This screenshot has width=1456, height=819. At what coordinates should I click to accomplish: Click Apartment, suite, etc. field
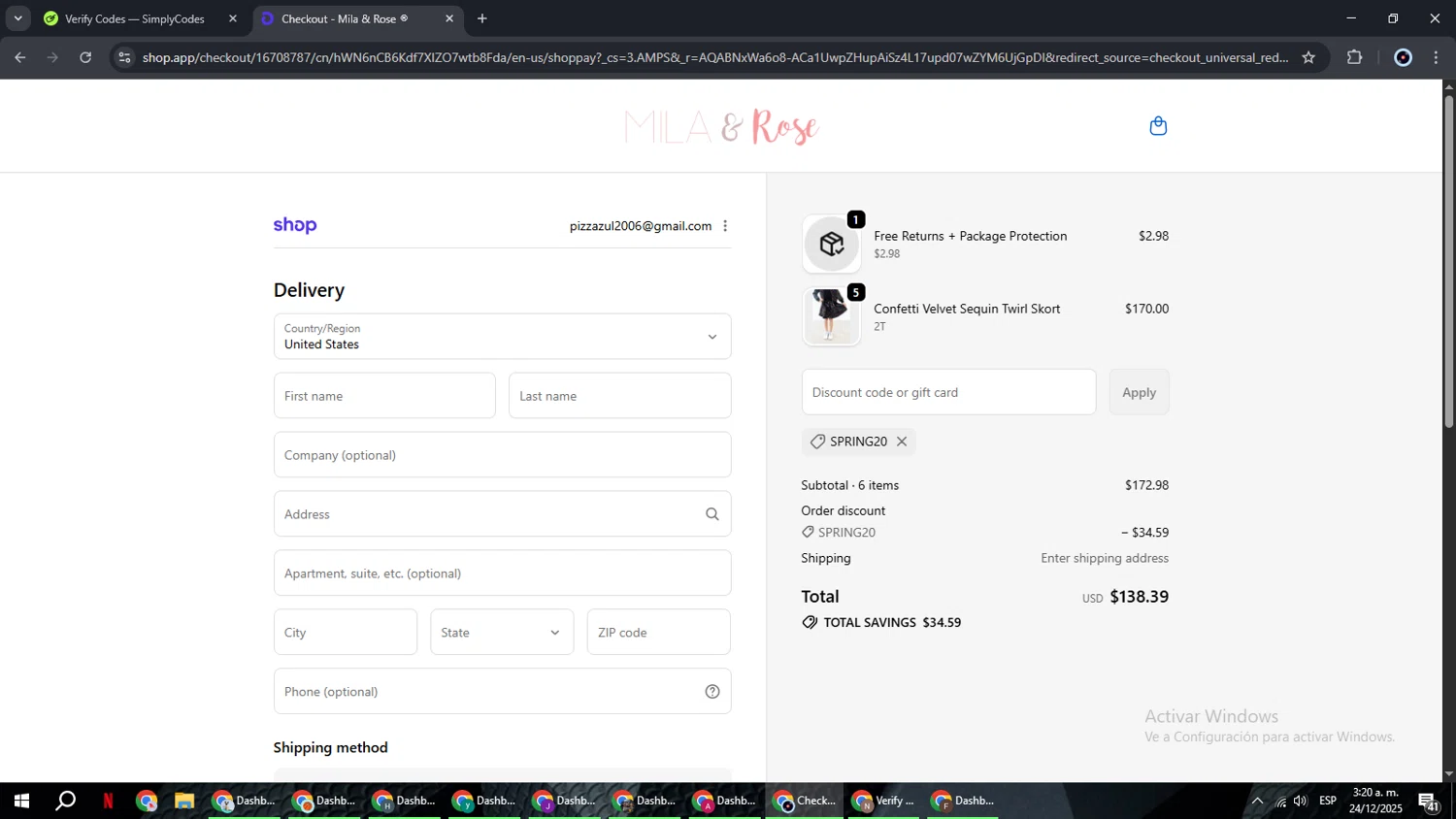[x=502, y=573]
